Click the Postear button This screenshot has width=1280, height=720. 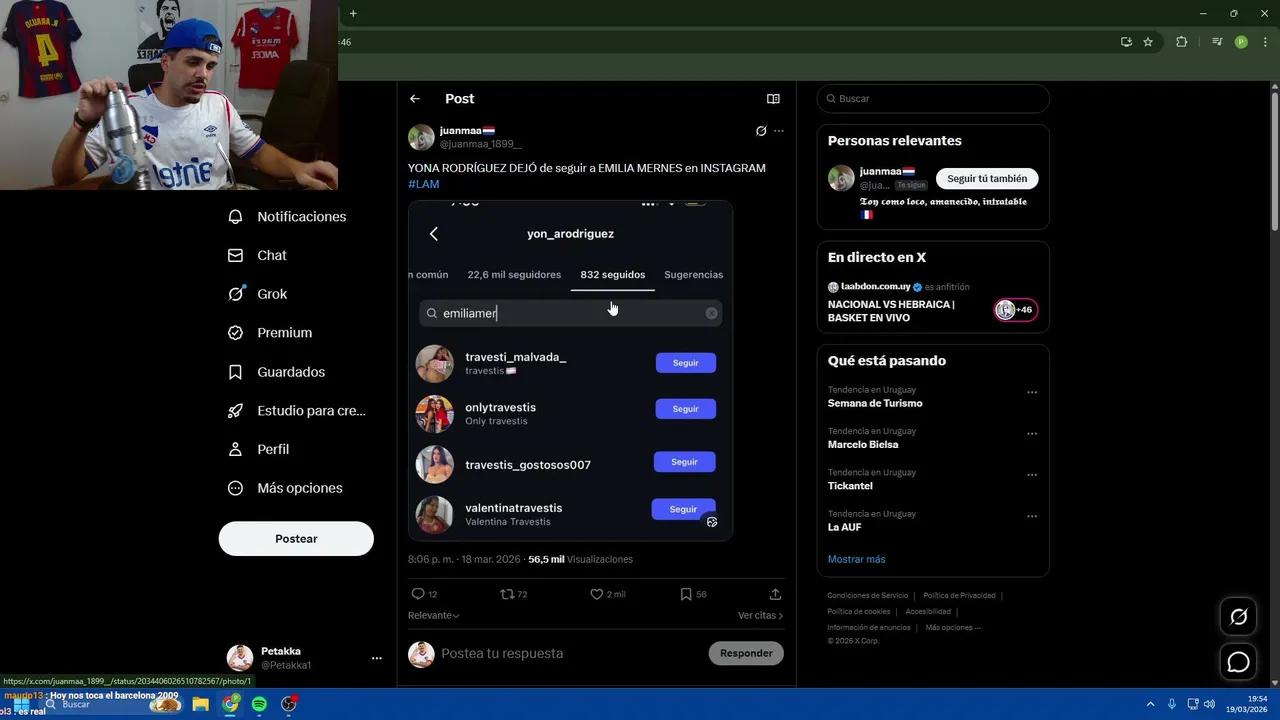[296, 539]
